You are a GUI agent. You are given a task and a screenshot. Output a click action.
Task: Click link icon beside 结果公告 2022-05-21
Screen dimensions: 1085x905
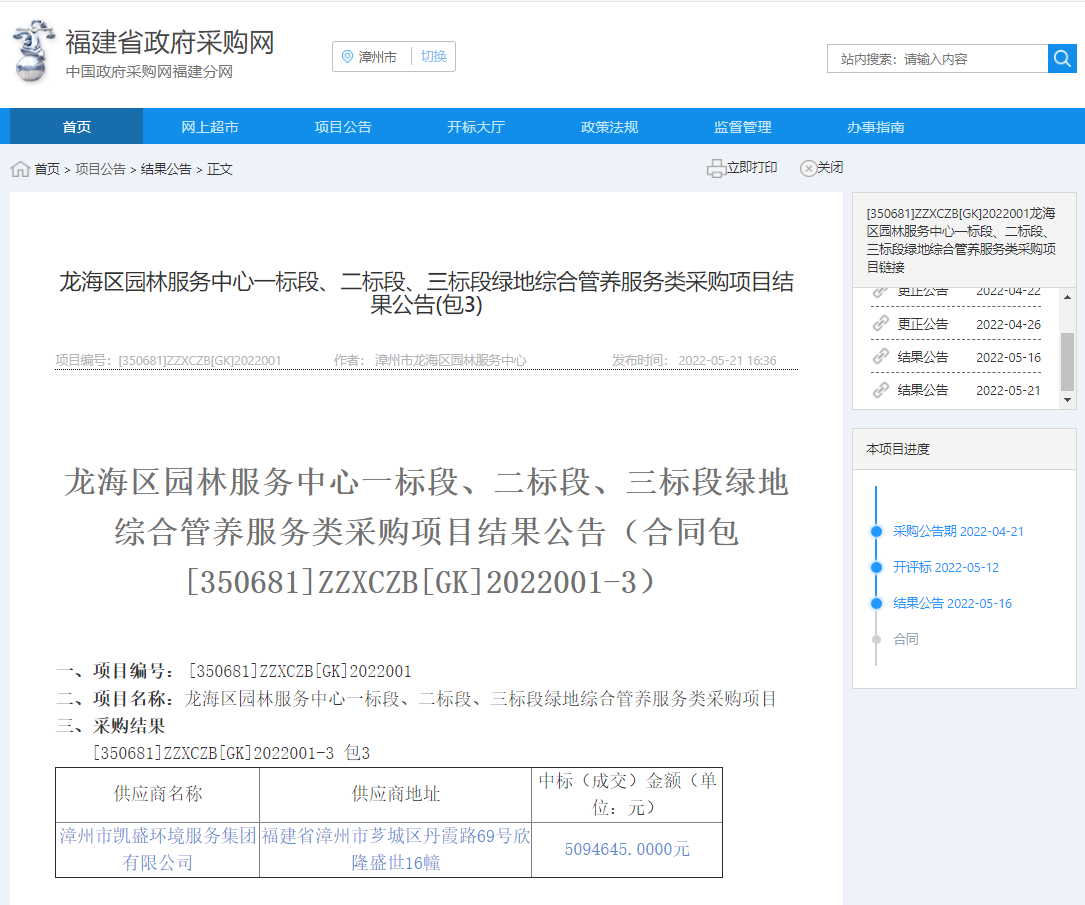880,390
